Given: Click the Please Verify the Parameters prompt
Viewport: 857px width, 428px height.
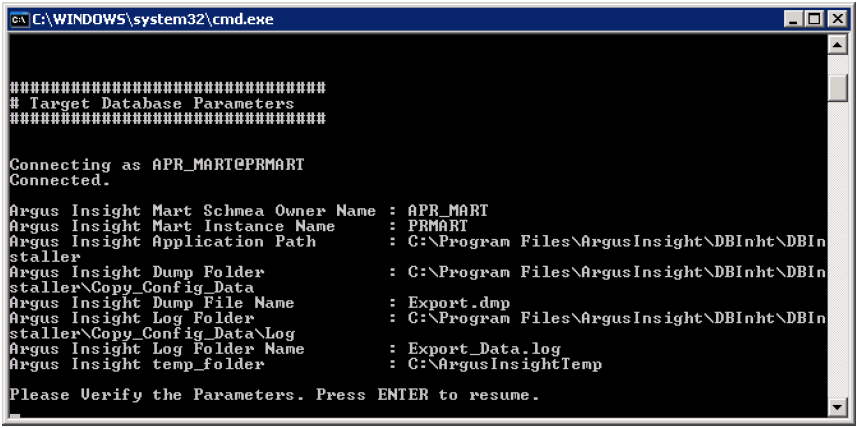Looking at the screenshot, I should coord(274,395).
